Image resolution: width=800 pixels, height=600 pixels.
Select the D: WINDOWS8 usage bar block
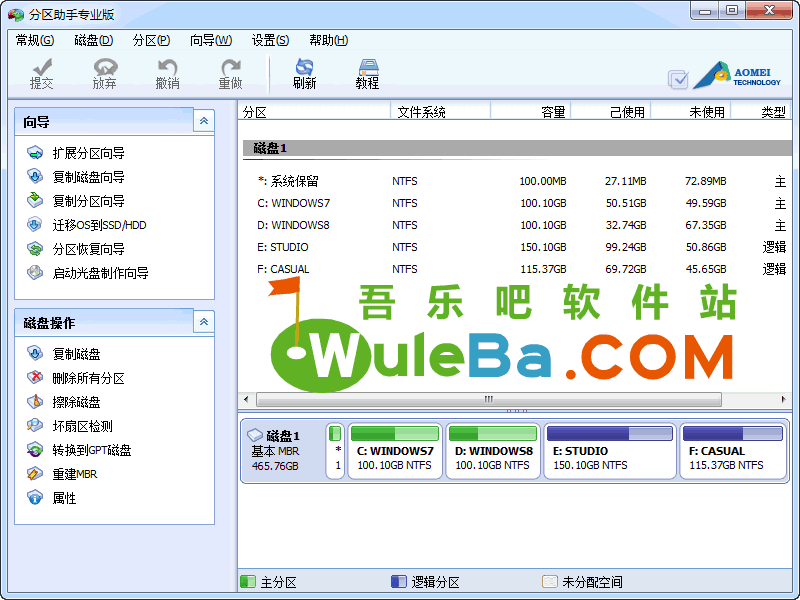coord(493,434)
